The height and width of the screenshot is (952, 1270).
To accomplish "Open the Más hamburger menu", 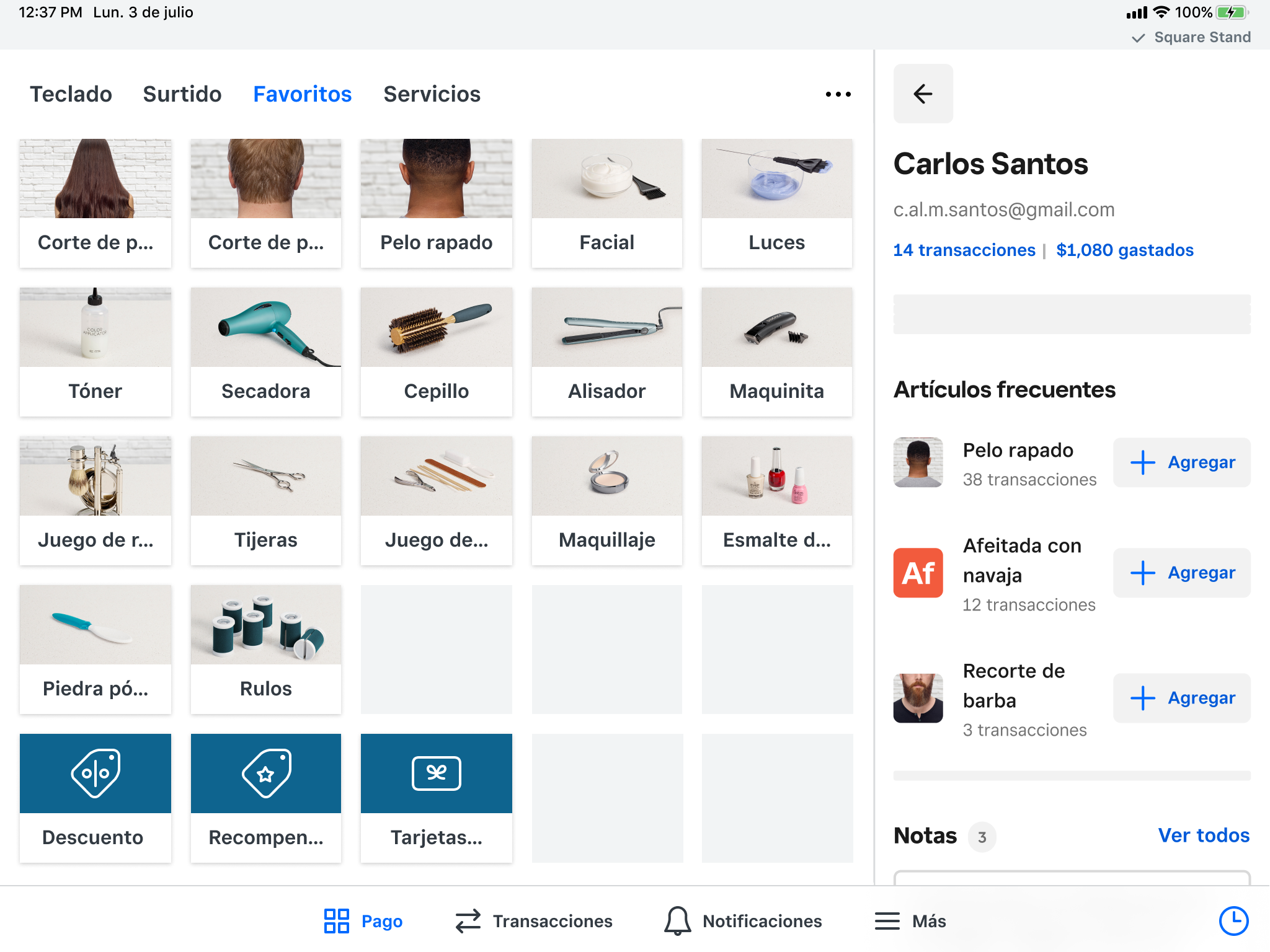I will click(x=910, y=921).
